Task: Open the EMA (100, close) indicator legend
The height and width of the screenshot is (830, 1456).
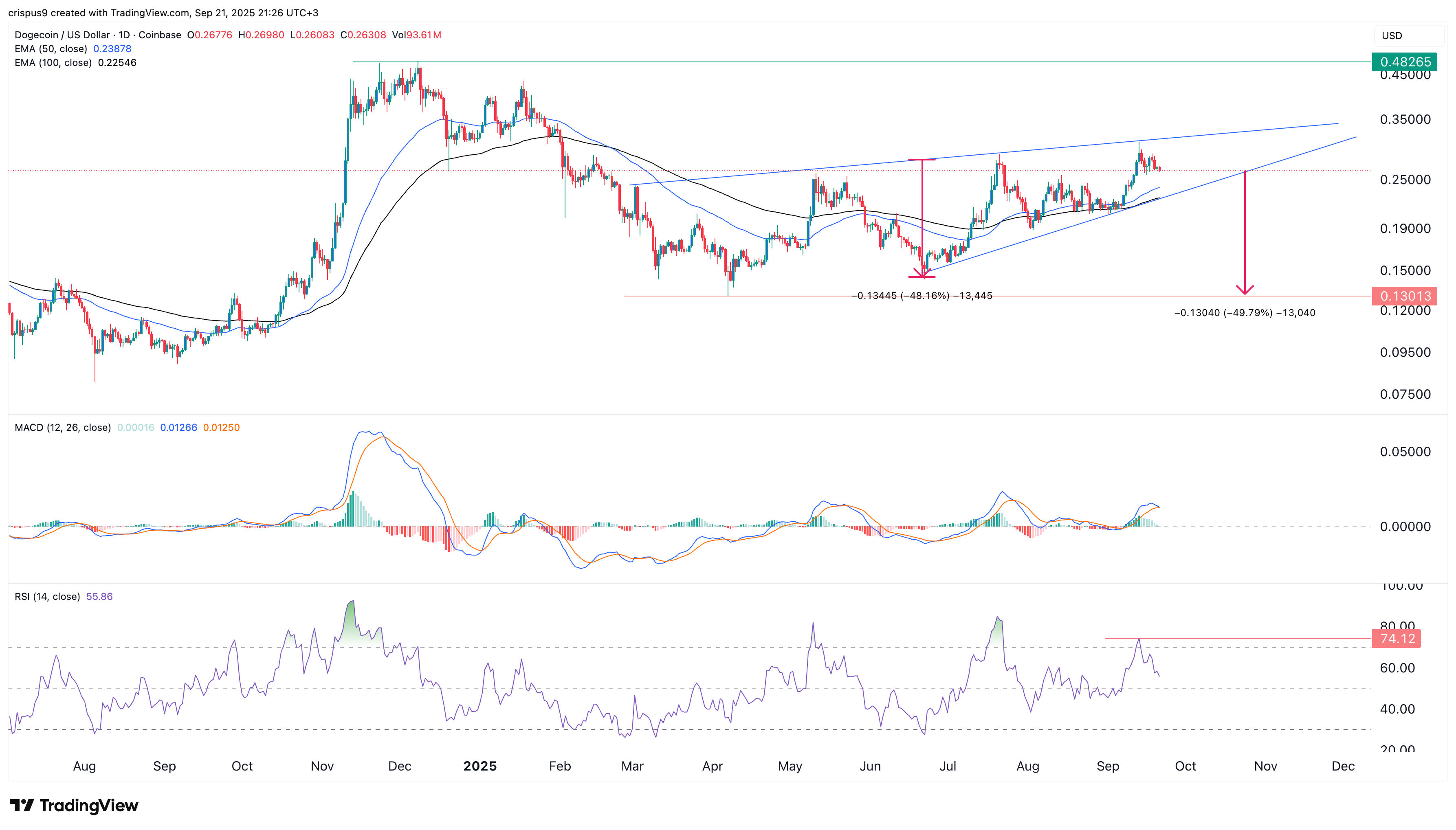Action: click(x=75, y=63)
